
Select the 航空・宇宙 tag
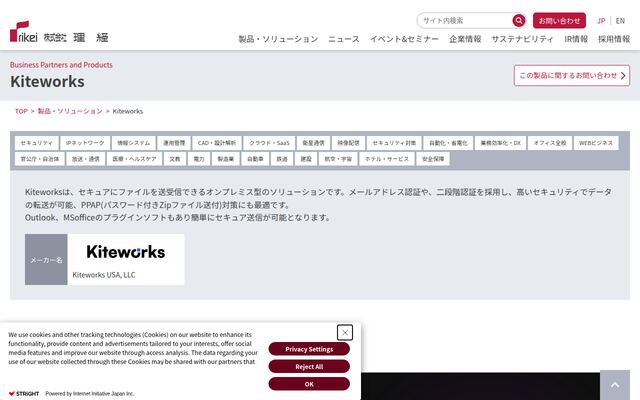click(x=338, y=159)
